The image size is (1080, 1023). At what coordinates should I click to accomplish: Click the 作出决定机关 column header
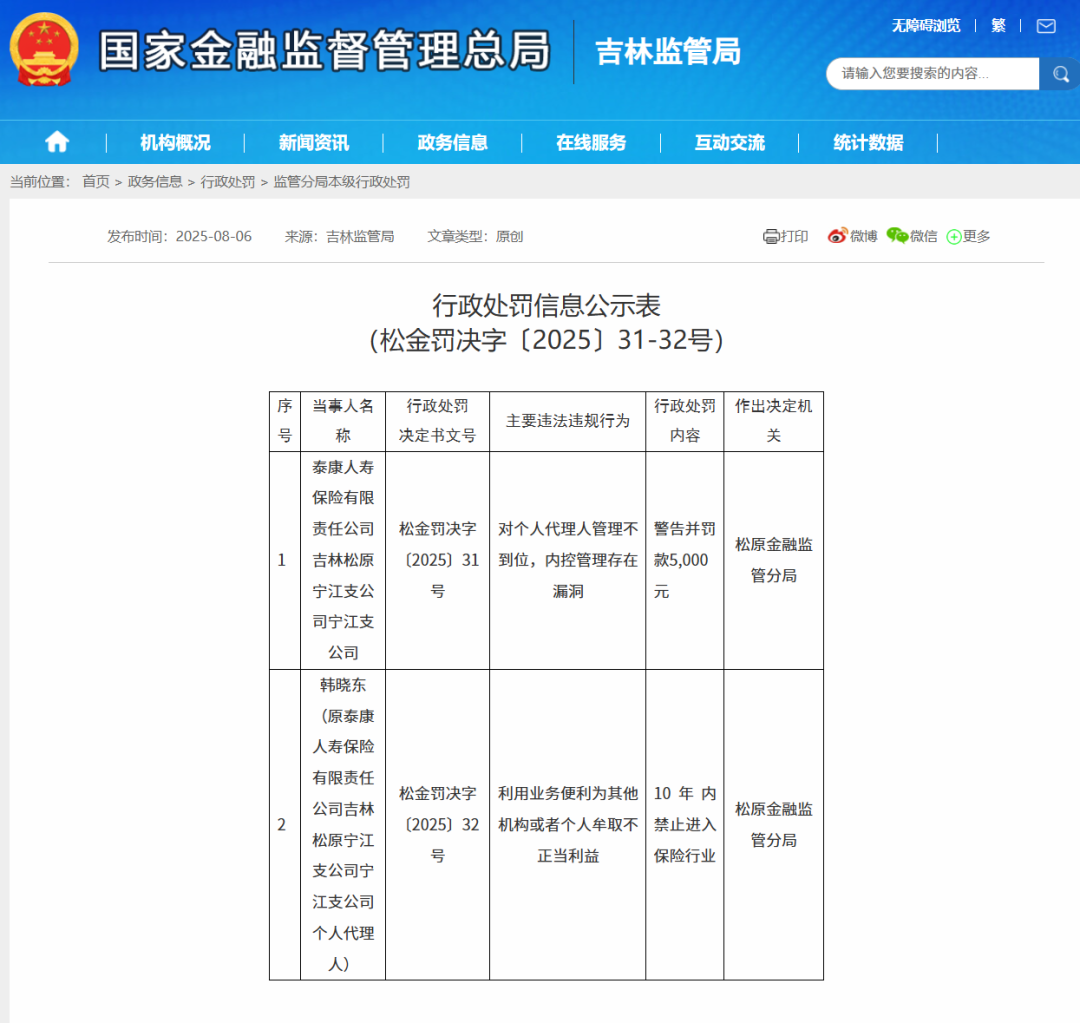pyautogui.click(x=773, y=421)
